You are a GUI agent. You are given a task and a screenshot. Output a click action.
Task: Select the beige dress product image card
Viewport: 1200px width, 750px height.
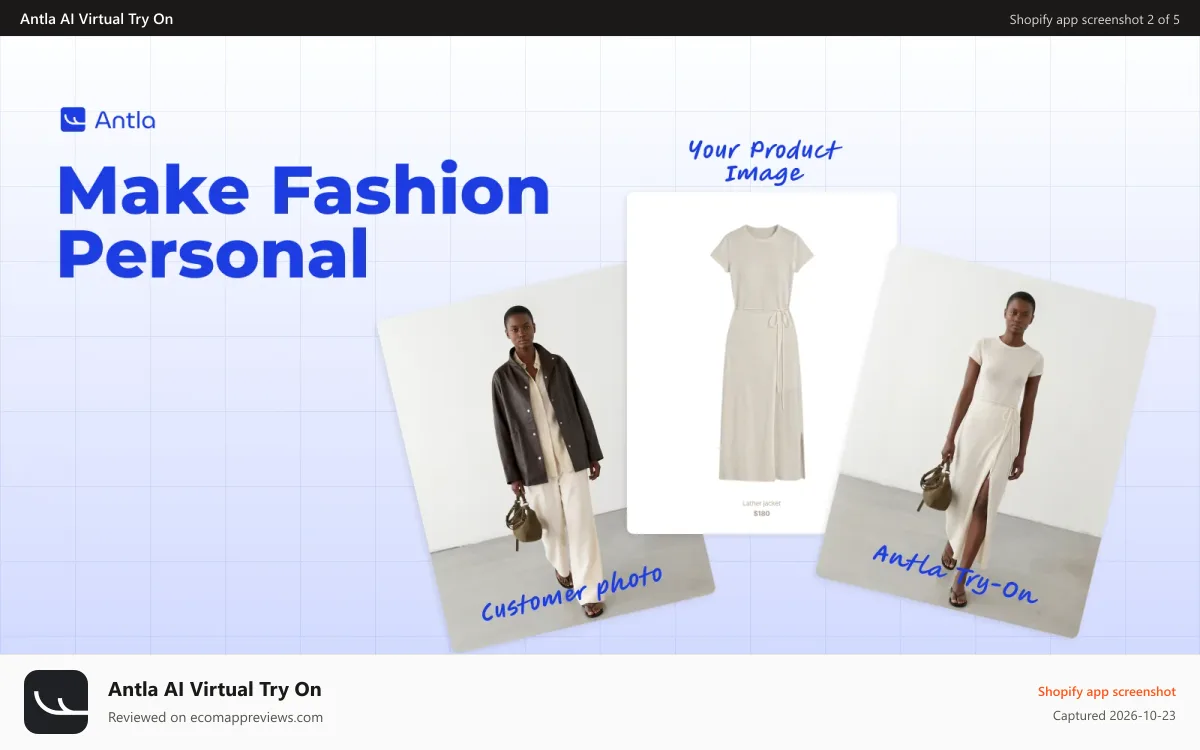click(x=762, y=363)
